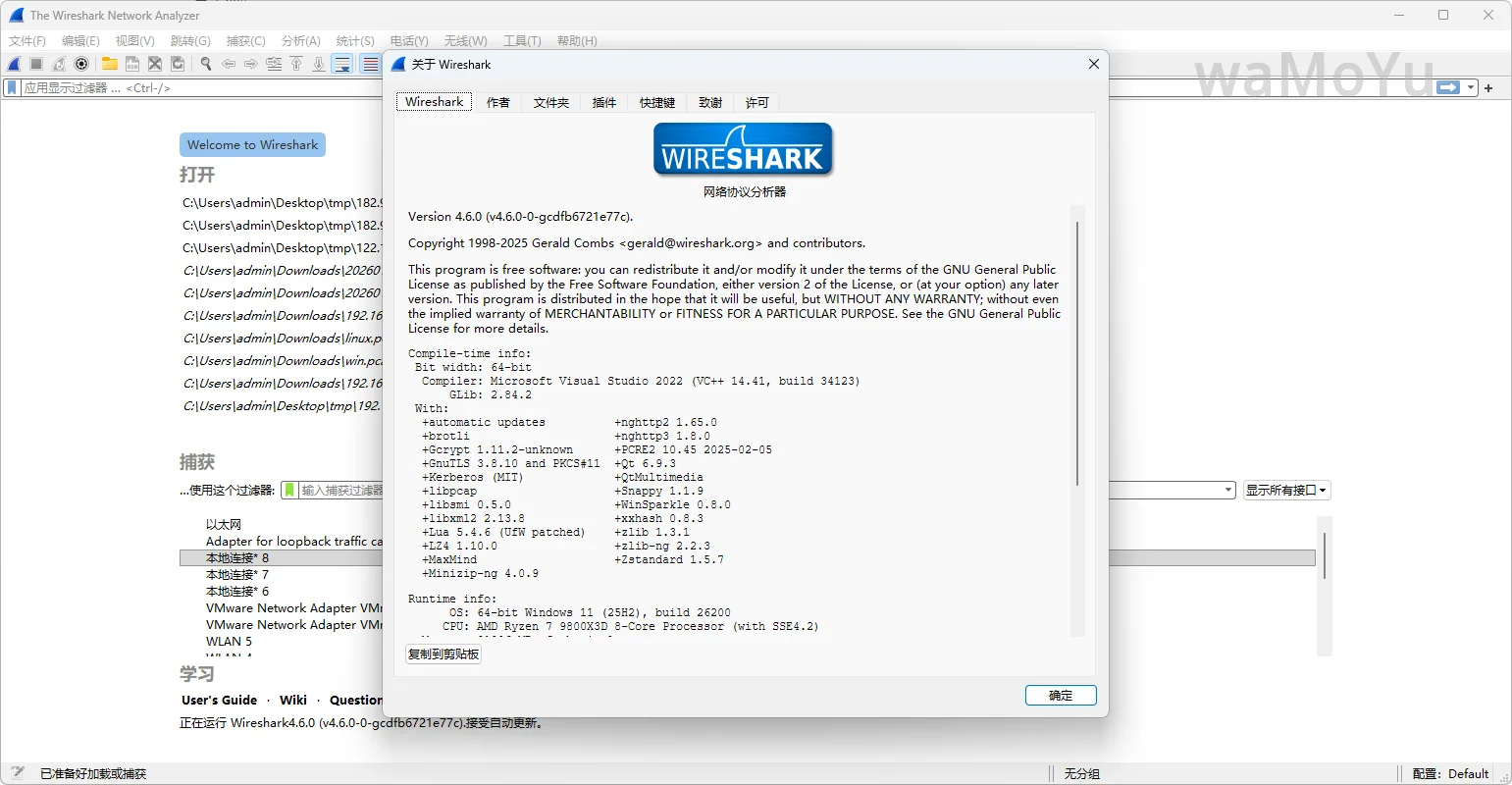1512x785 pixels.
Task: Switch to the 许可 tab
Action: click(x=756, y=102)
